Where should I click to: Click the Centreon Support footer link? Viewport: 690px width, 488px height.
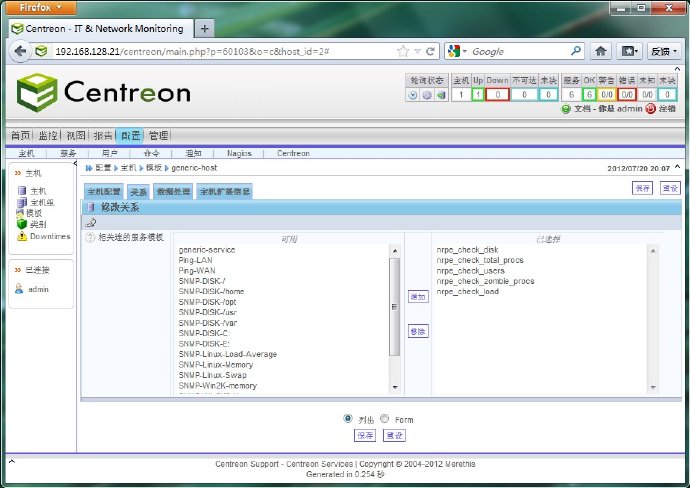pos(247,464)
